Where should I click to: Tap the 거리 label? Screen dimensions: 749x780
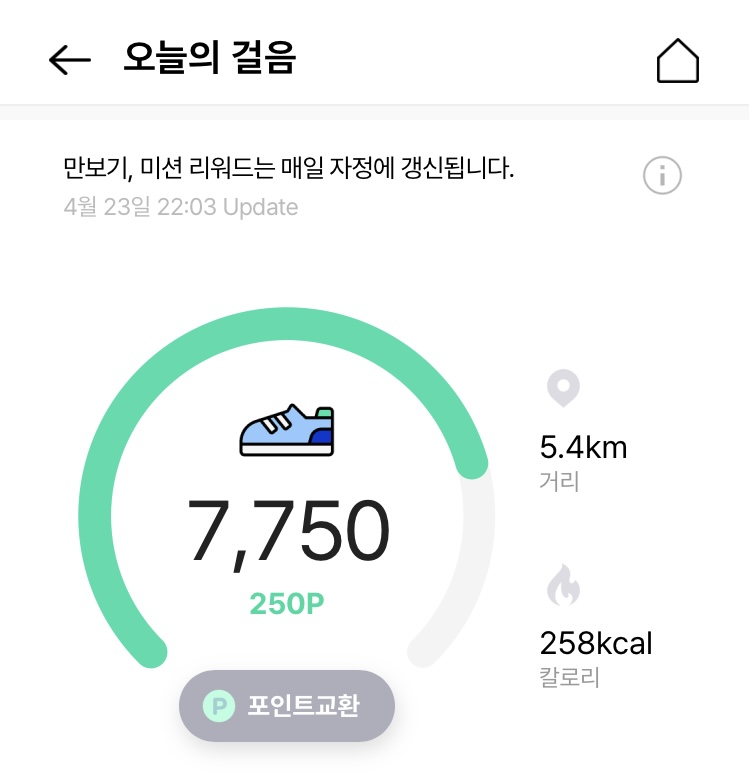pyautogui.click(x=559, y=481)
